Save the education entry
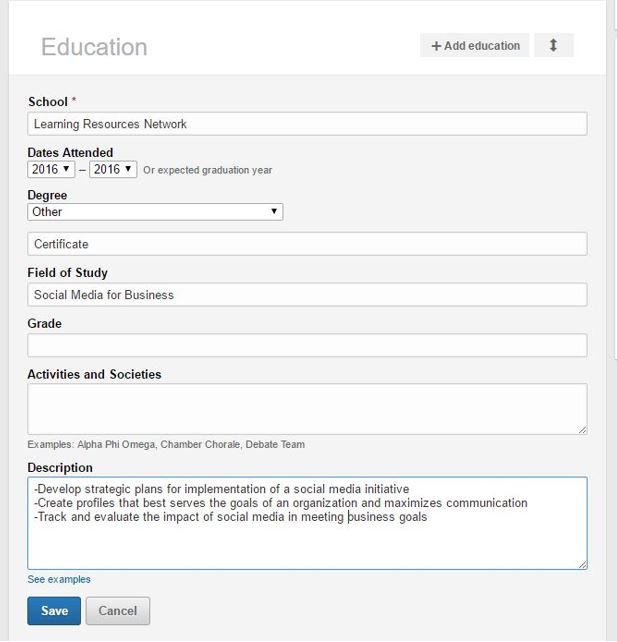This screenshot has width=617, height=642. click(54, 611)
